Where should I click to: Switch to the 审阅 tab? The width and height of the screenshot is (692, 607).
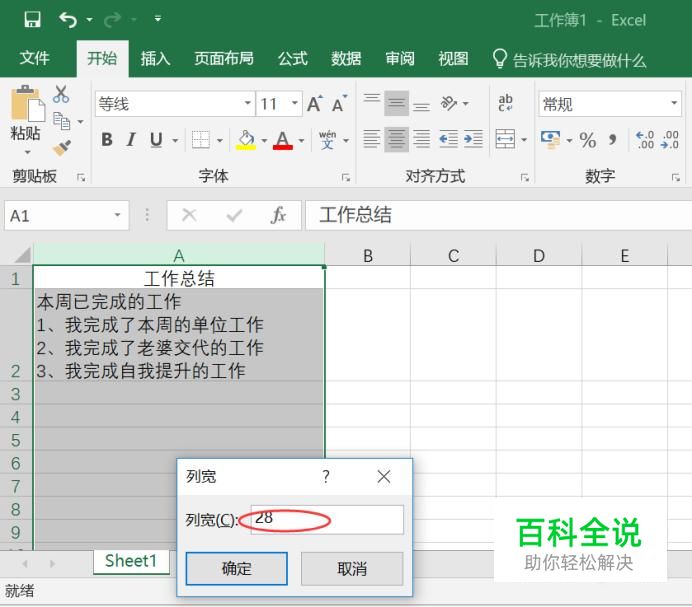point(400,58)
